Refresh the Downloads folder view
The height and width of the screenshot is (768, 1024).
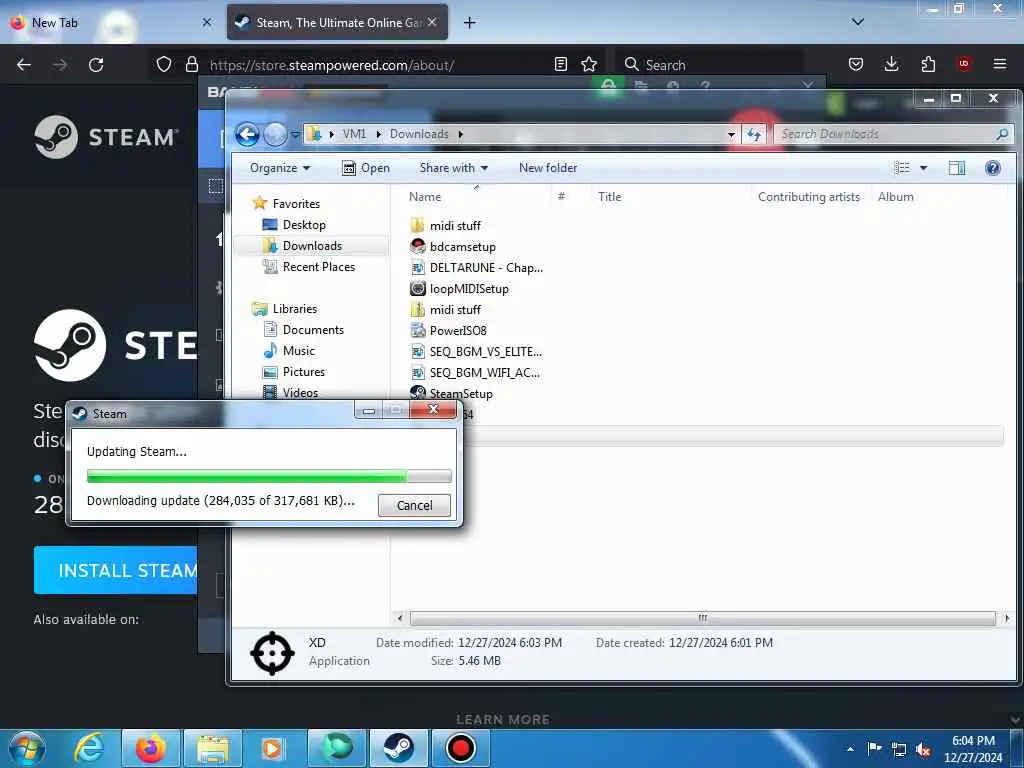coord(754,135)
